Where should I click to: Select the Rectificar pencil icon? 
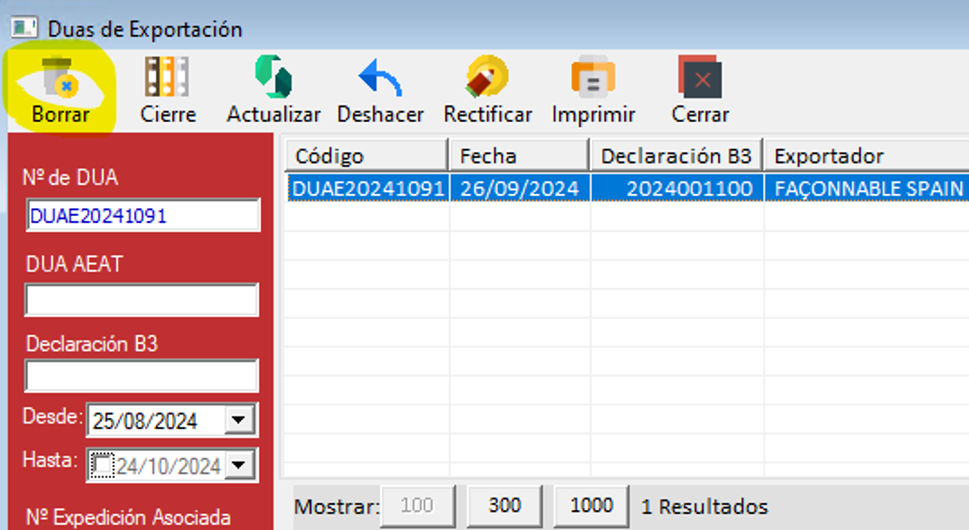click(x=488, y=78)
